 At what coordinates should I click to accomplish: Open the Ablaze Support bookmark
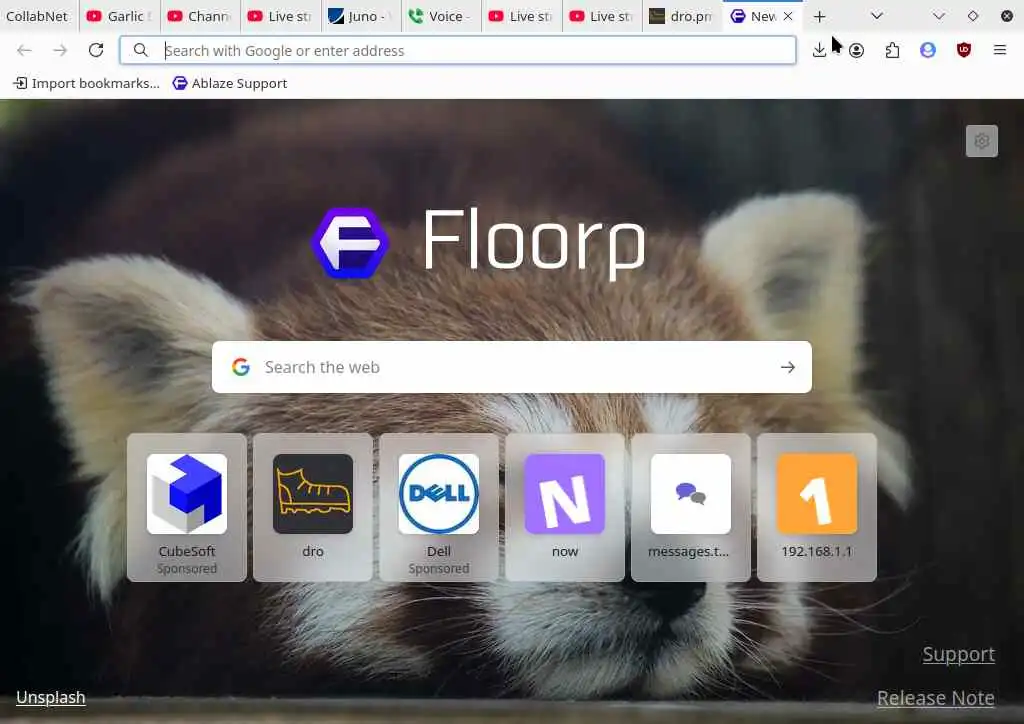(x=230, y=83)
